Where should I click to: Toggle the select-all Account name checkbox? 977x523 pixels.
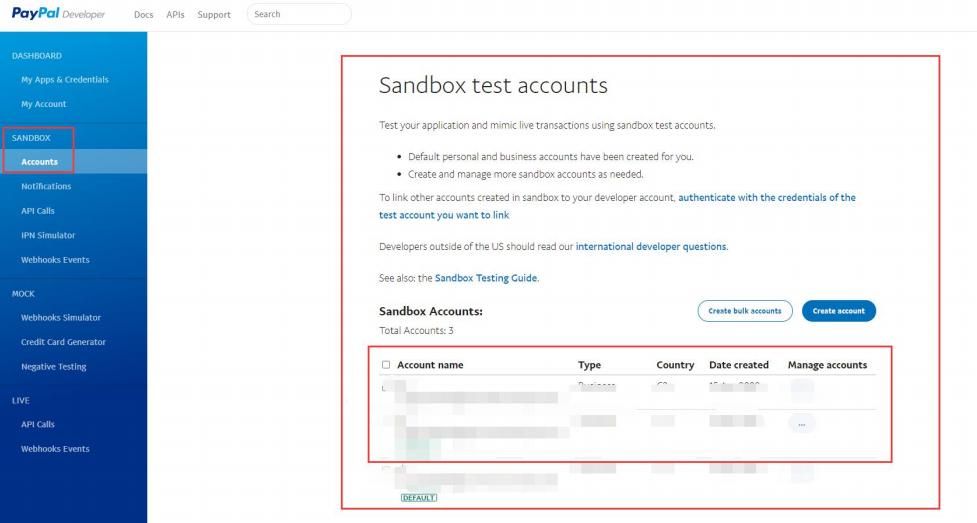tap(386, 365)
